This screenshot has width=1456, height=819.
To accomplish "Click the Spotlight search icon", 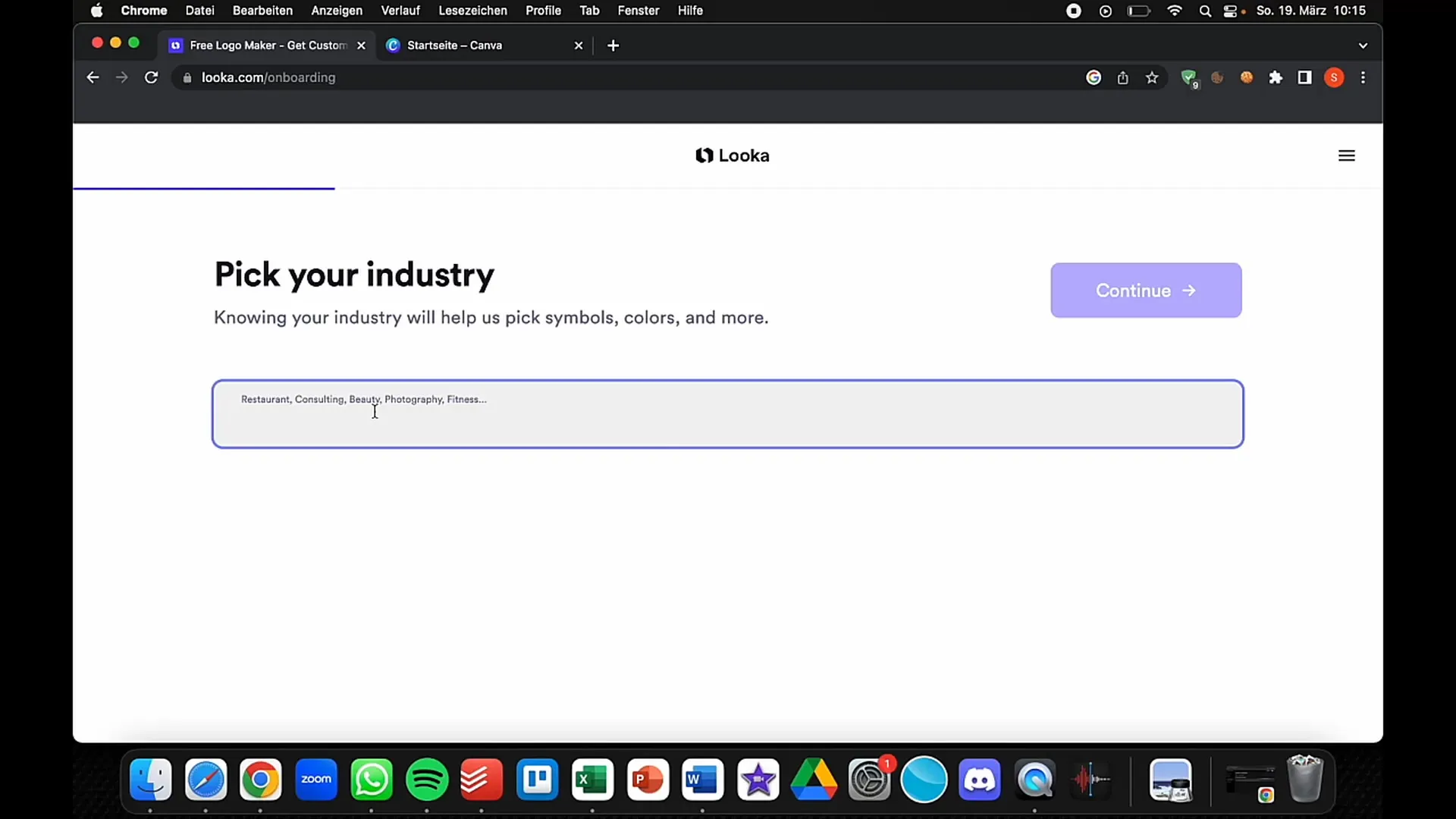I will click(x=1205, y=11).
